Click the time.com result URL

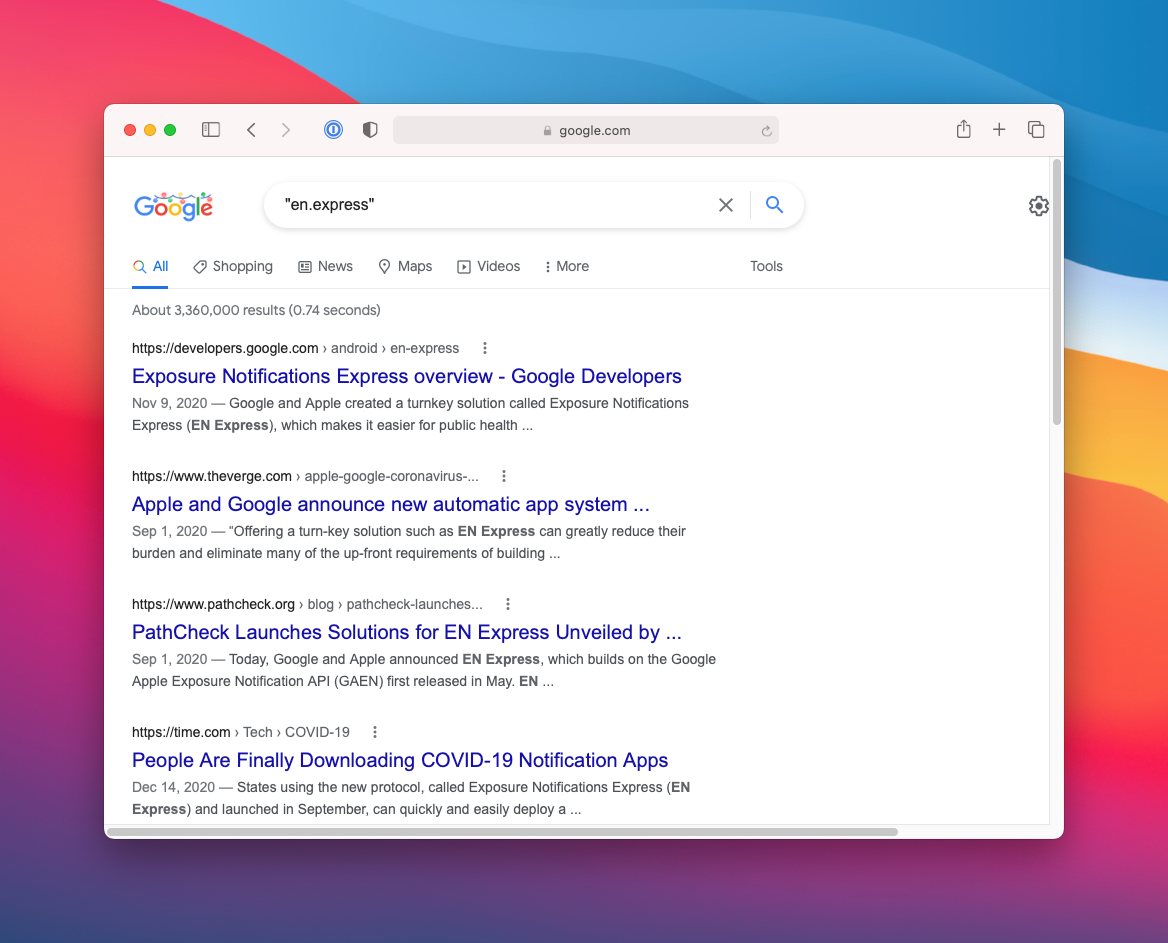click(241, 732)
